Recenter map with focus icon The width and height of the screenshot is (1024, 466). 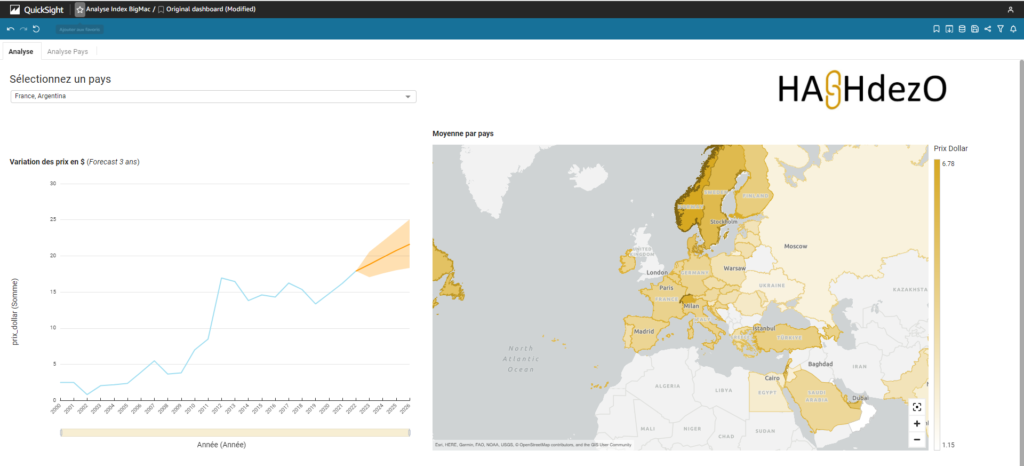917,407
